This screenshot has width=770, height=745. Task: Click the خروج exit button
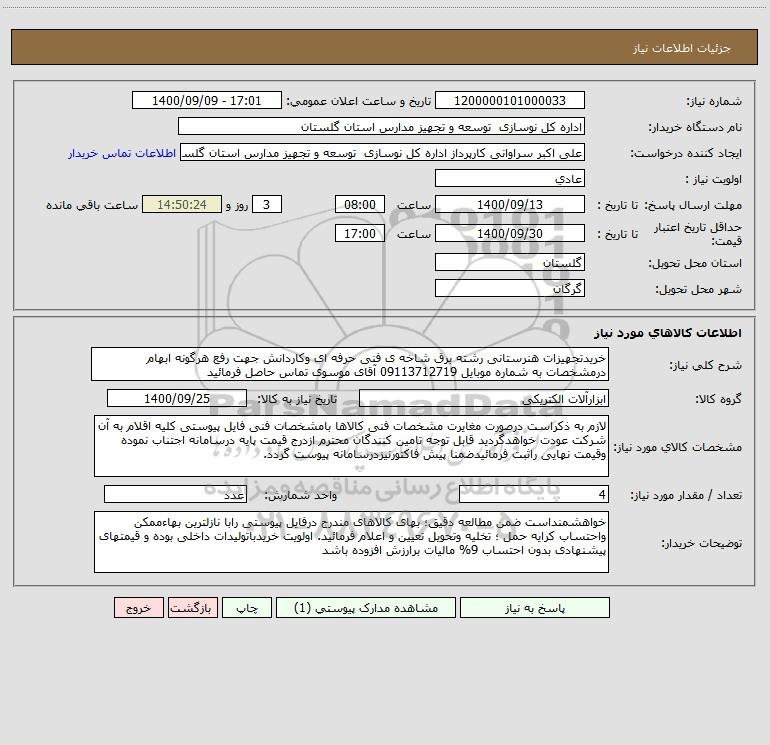(x=138, y=608)
